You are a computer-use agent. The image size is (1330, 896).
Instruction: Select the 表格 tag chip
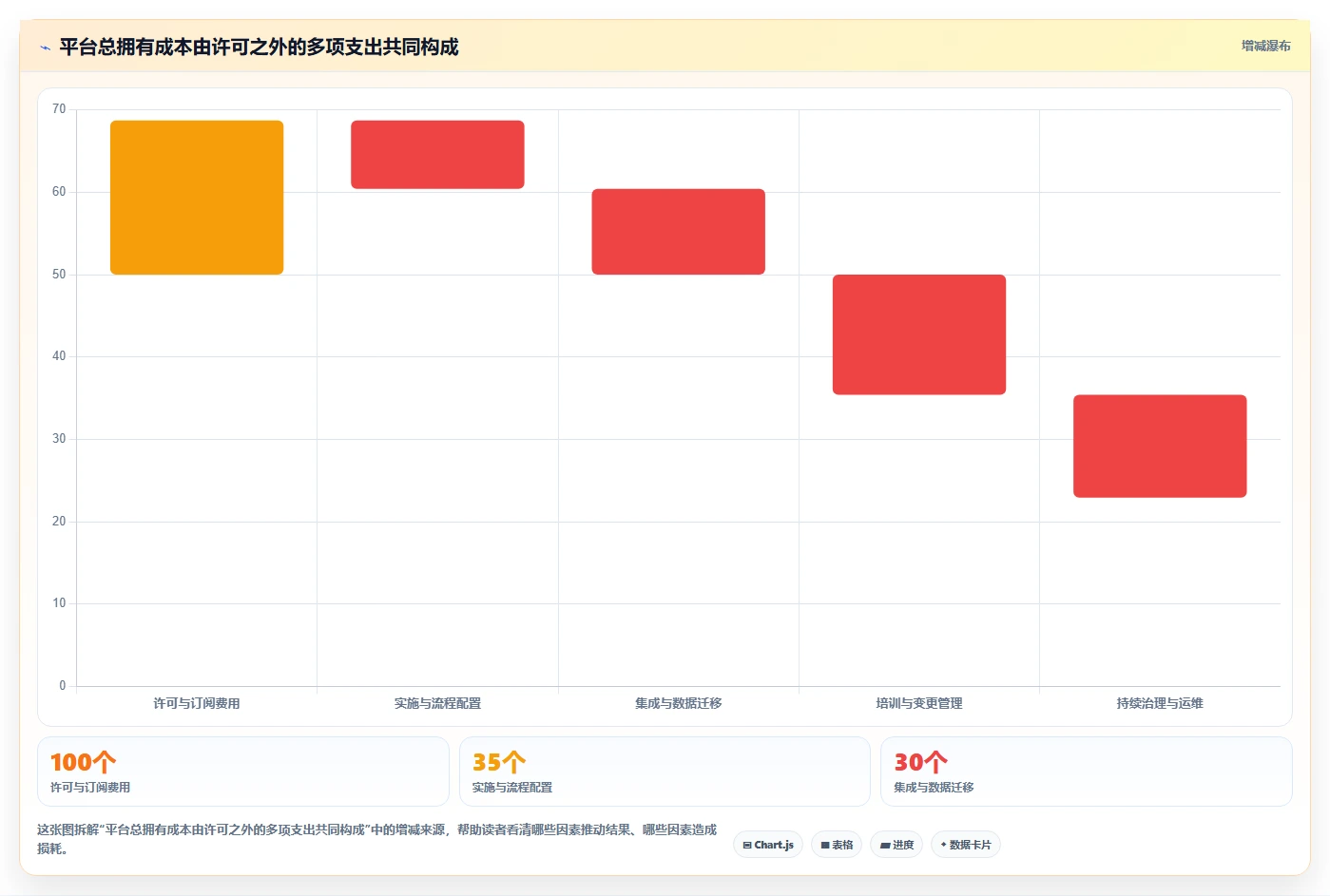click(837, 845)
